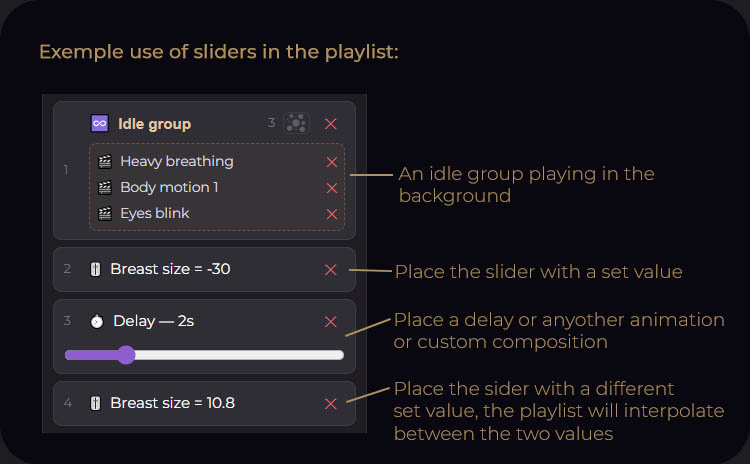Screen dimensions: 750x464
Task: Remove the Breast size = -30 item
Action: point(331,270)
